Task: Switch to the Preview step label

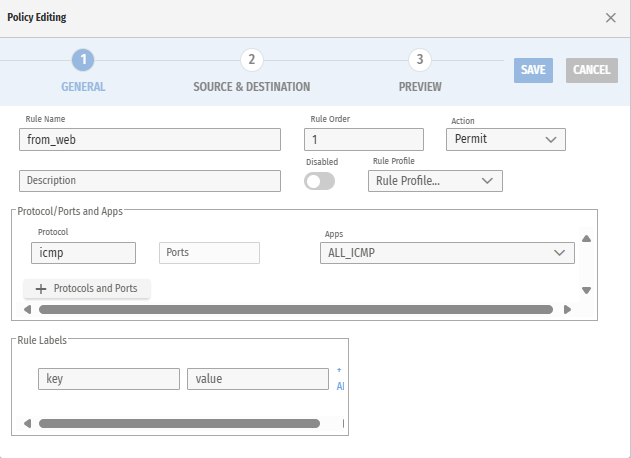Action: (420, 87)
